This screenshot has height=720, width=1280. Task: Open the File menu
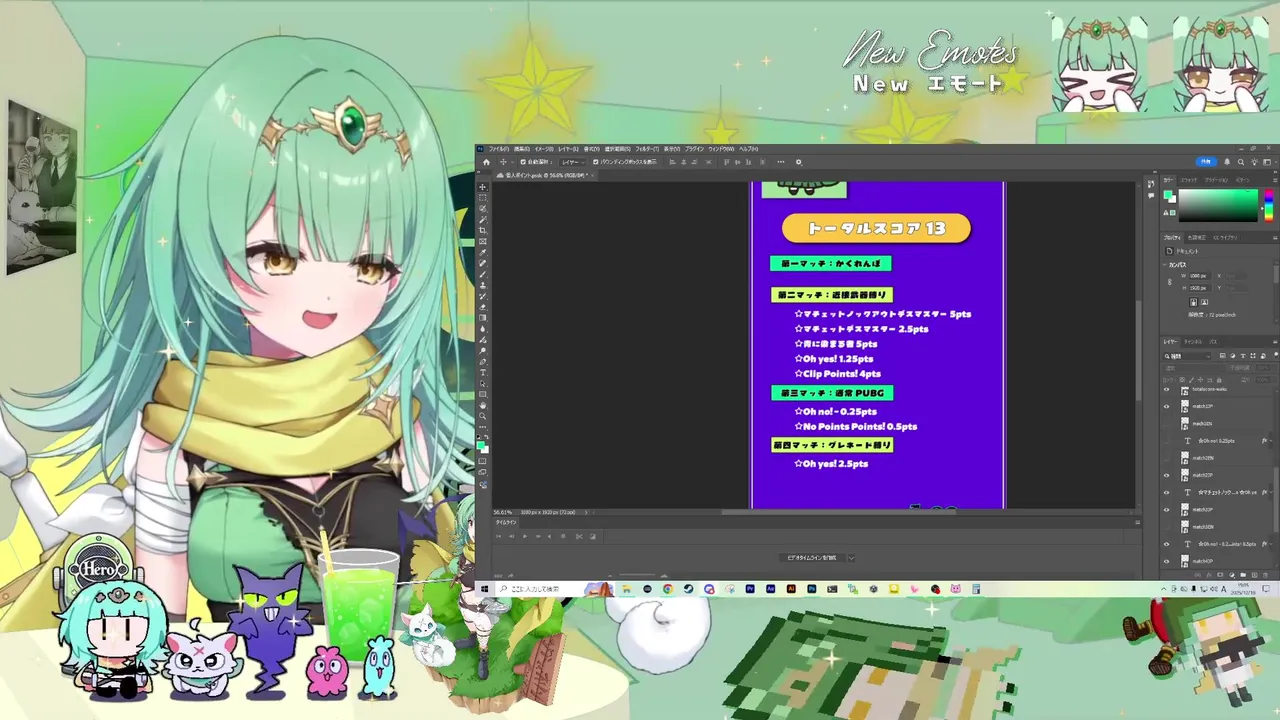[498, 149]
